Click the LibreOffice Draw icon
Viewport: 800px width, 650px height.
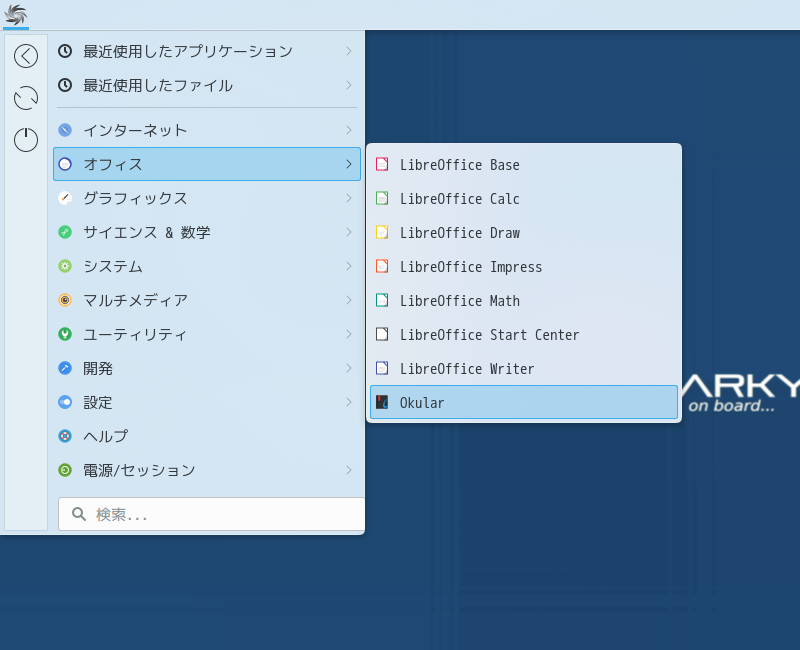coord(382,232)
